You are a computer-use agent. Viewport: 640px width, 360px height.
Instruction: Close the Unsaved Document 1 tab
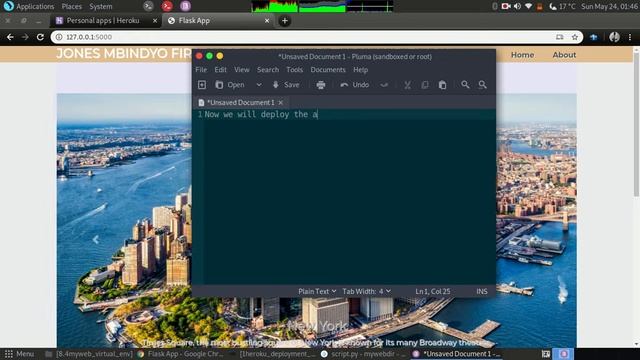point(281,102)
